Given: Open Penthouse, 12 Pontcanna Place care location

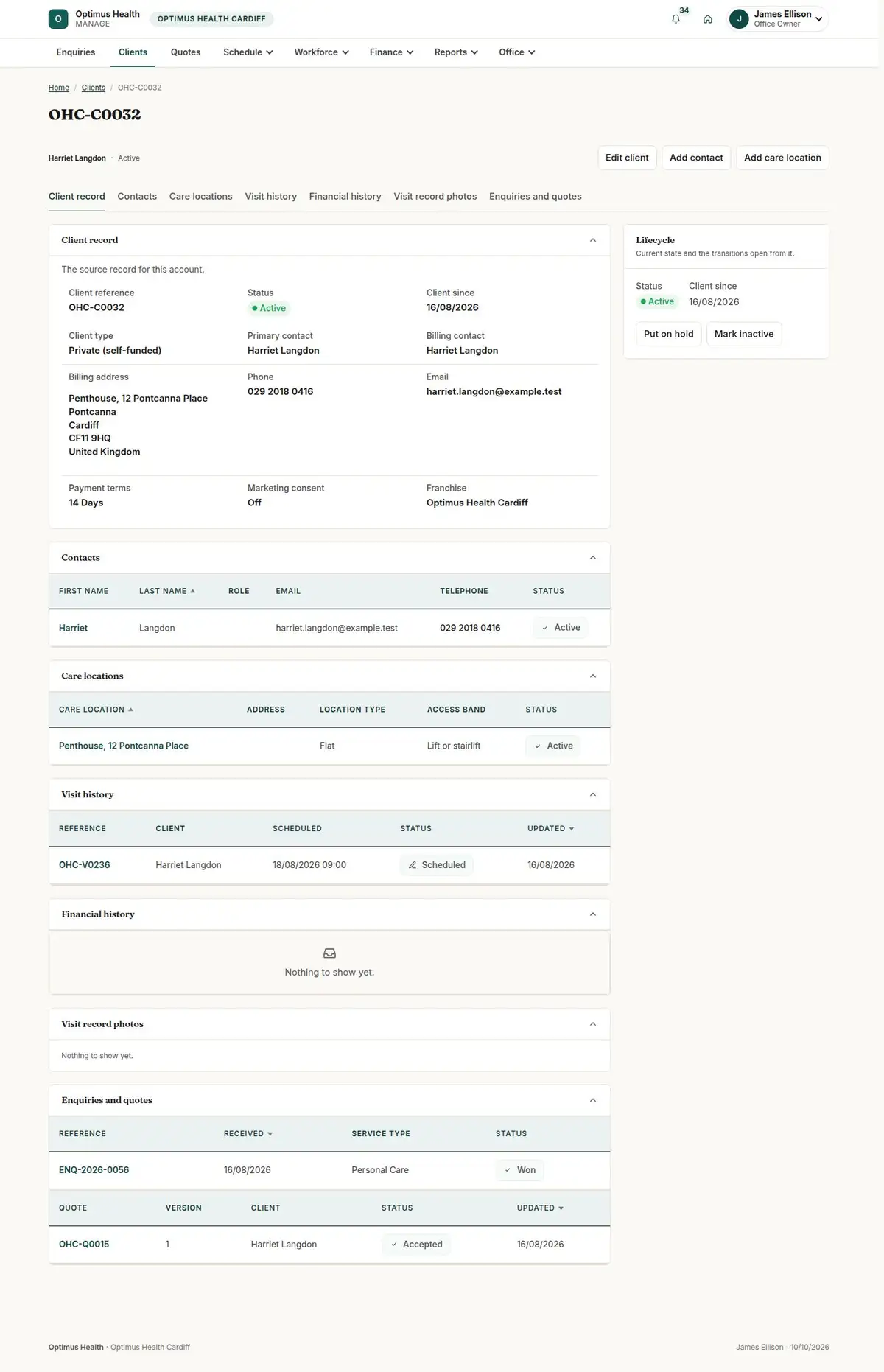Looking at the screenshot, I should click(x=124, y=746).
